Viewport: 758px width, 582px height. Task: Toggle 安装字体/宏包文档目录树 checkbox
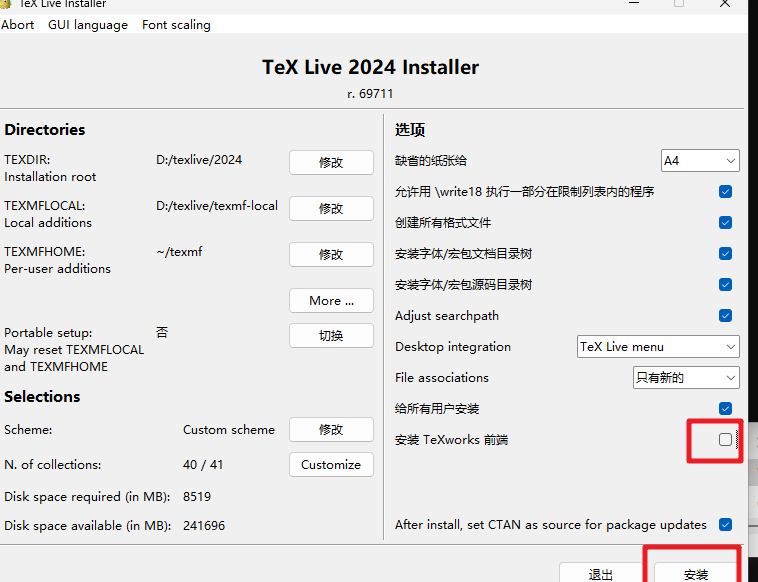coord(725,253)
